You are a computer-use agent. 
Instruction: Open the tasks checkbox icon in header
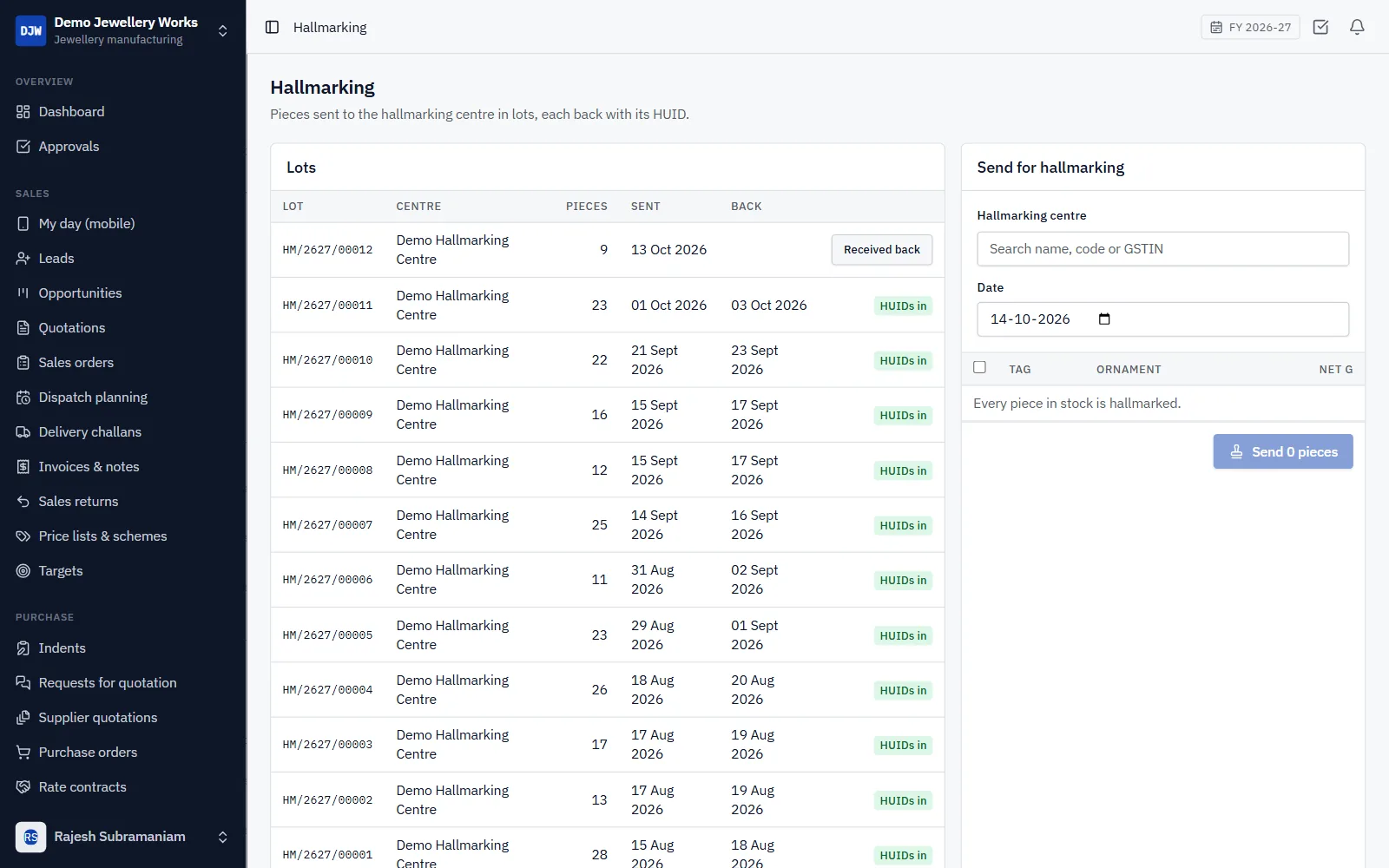click(x=1320, y=27)
